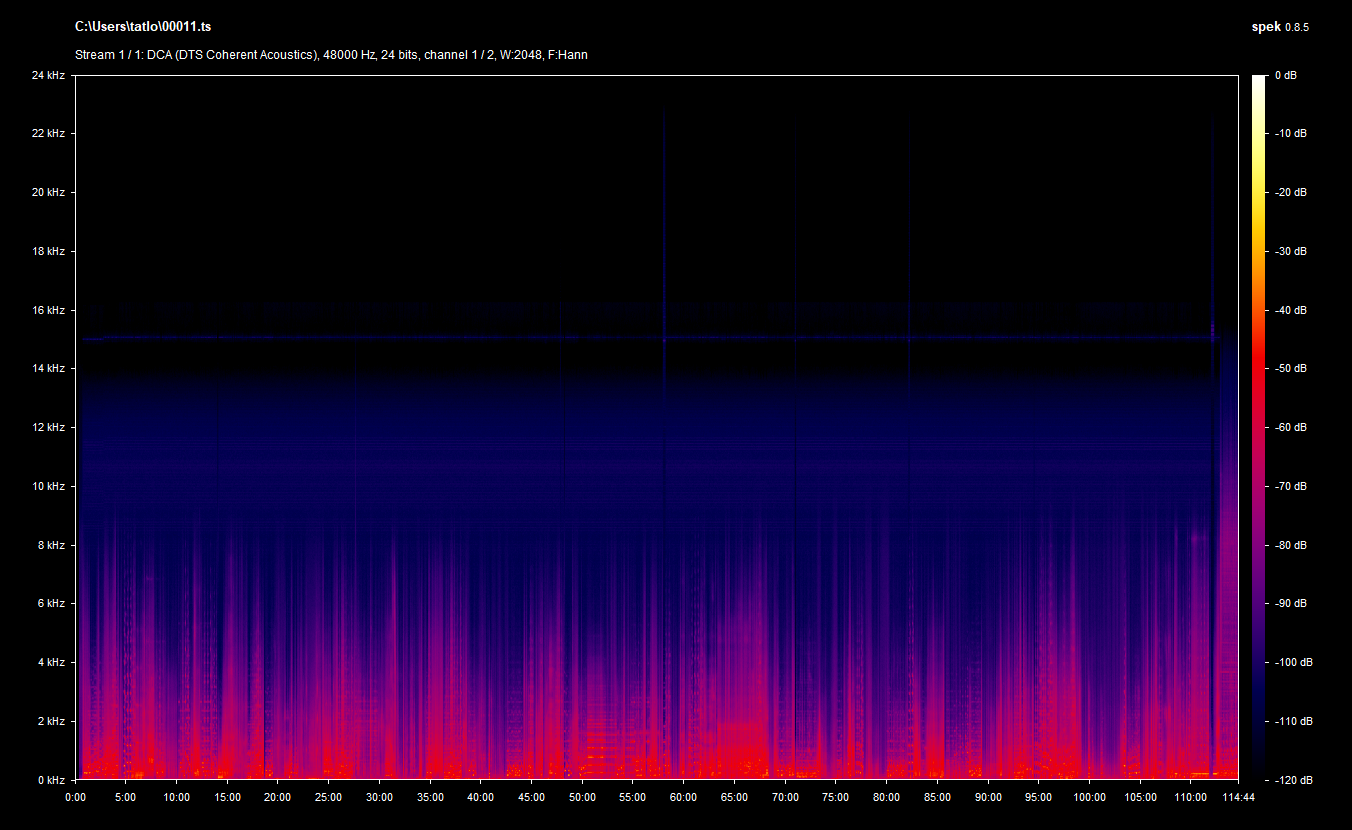Click the 90:00 time axis marker
The image size is (1352, 830).
(x=988, y=797)
